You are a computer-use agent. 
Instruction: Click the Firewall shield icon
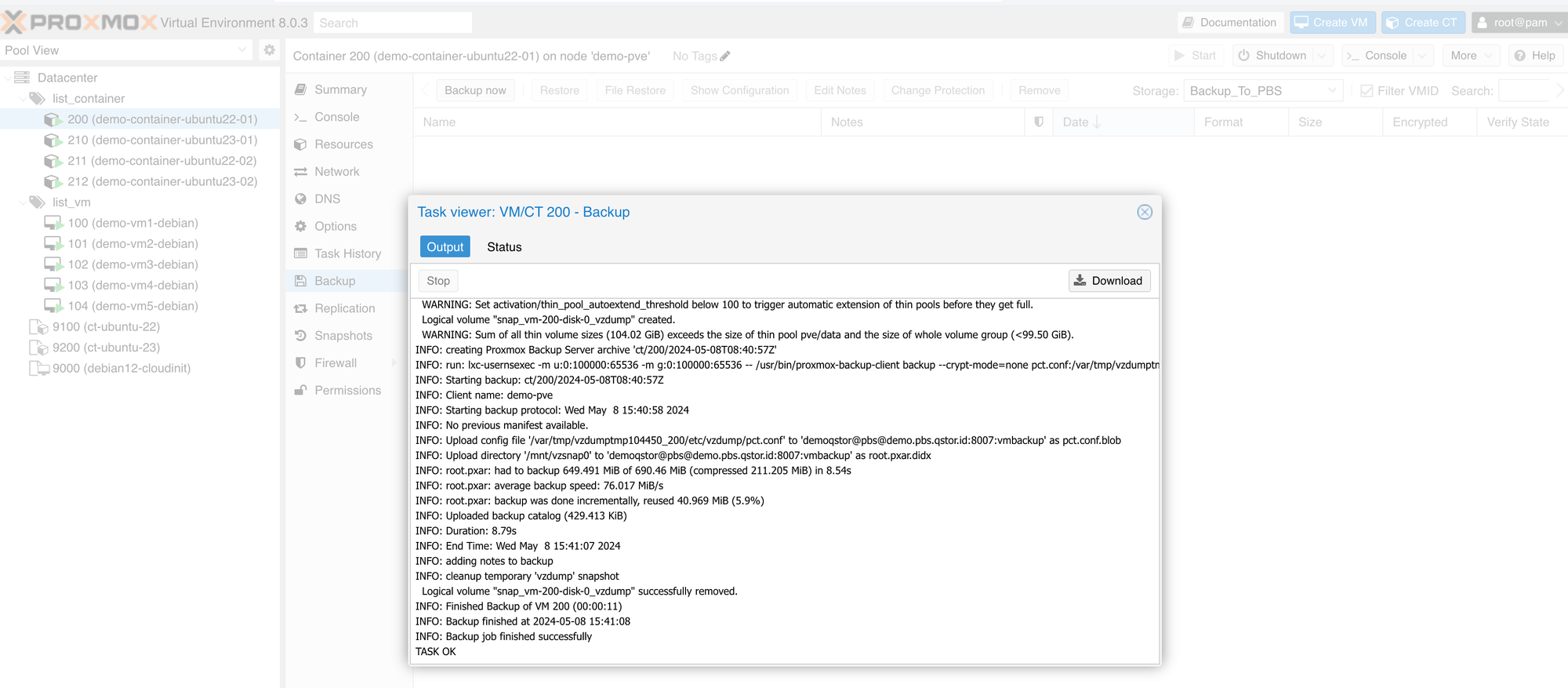click(x=300, y=362)
